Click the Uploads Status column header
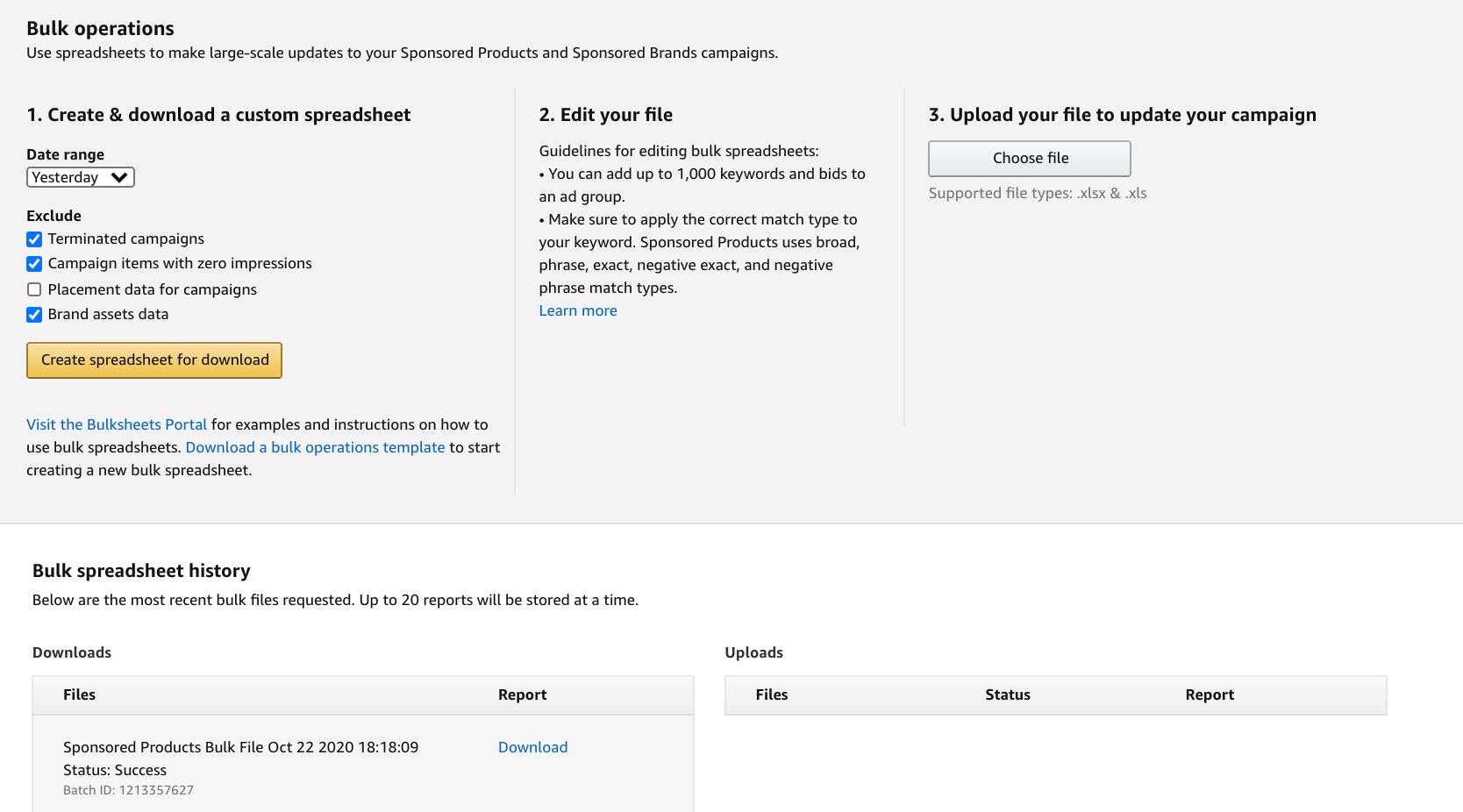The image size is (1463, 812). coord(1007,694)
